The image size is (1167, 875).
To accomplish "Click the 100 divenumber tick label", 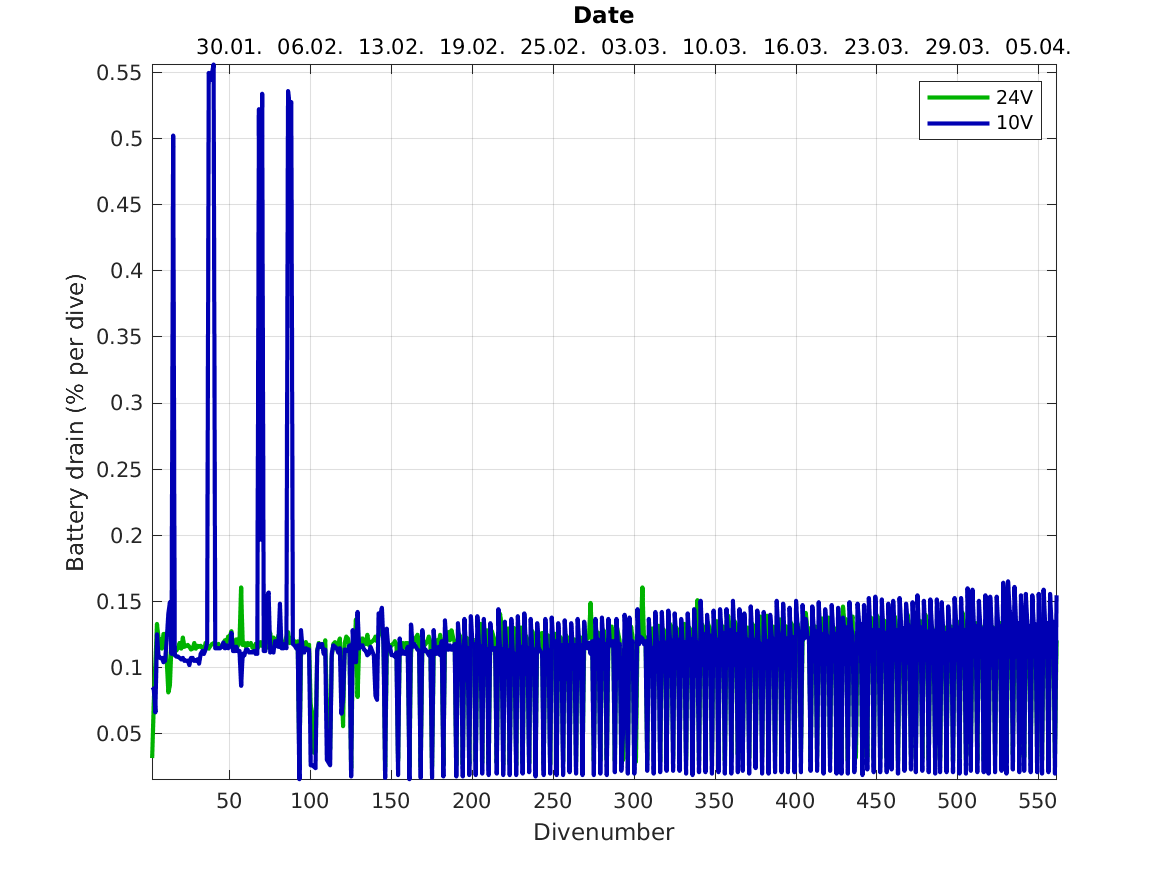I will click(x=310, y=801).
